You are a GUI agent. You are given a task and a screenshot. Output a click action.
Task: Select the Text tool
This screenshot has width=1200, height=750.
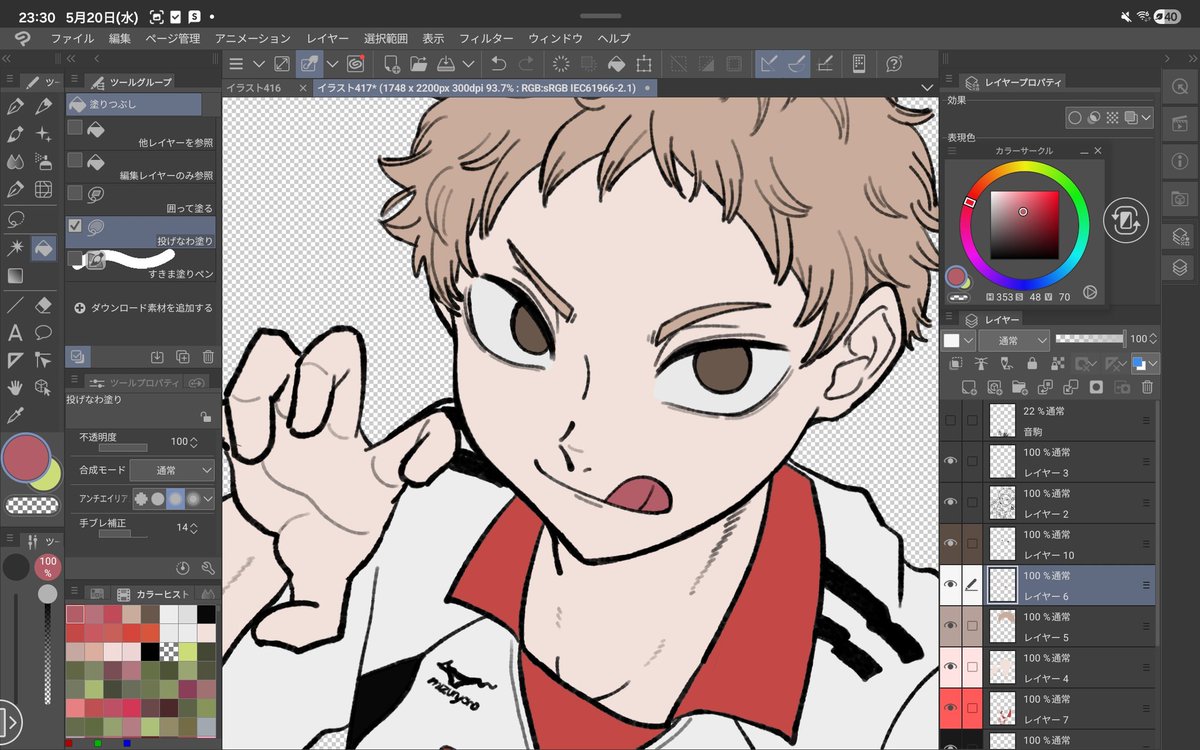click(x=15, y=332)
